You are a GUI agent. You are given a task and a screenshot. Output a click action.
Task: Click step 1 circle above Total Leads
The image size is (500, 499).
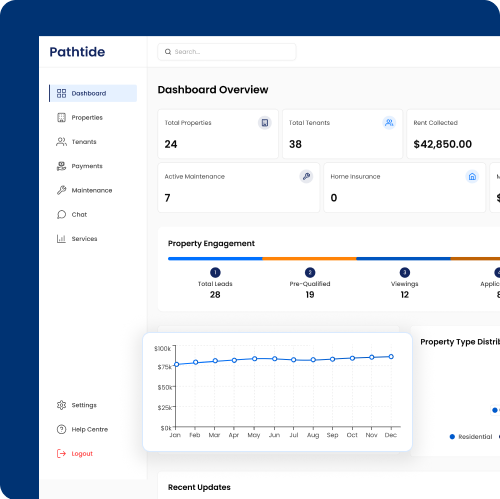point(215,272)
